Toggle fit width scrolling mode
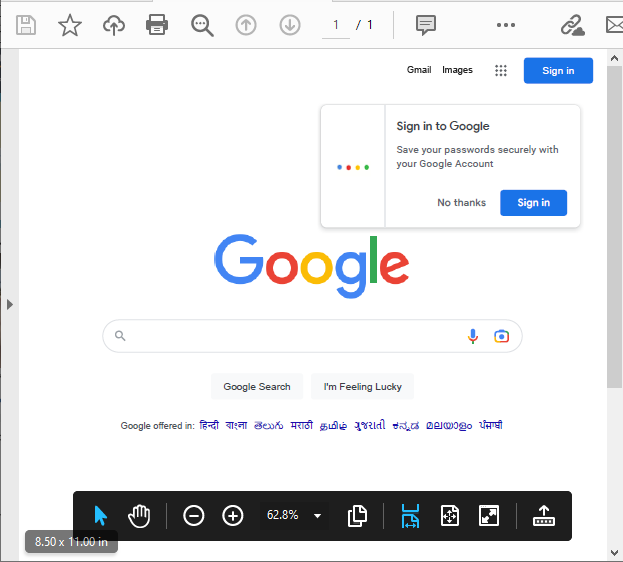The width and height of the screenshot is (623, 562). click(410, 516)
